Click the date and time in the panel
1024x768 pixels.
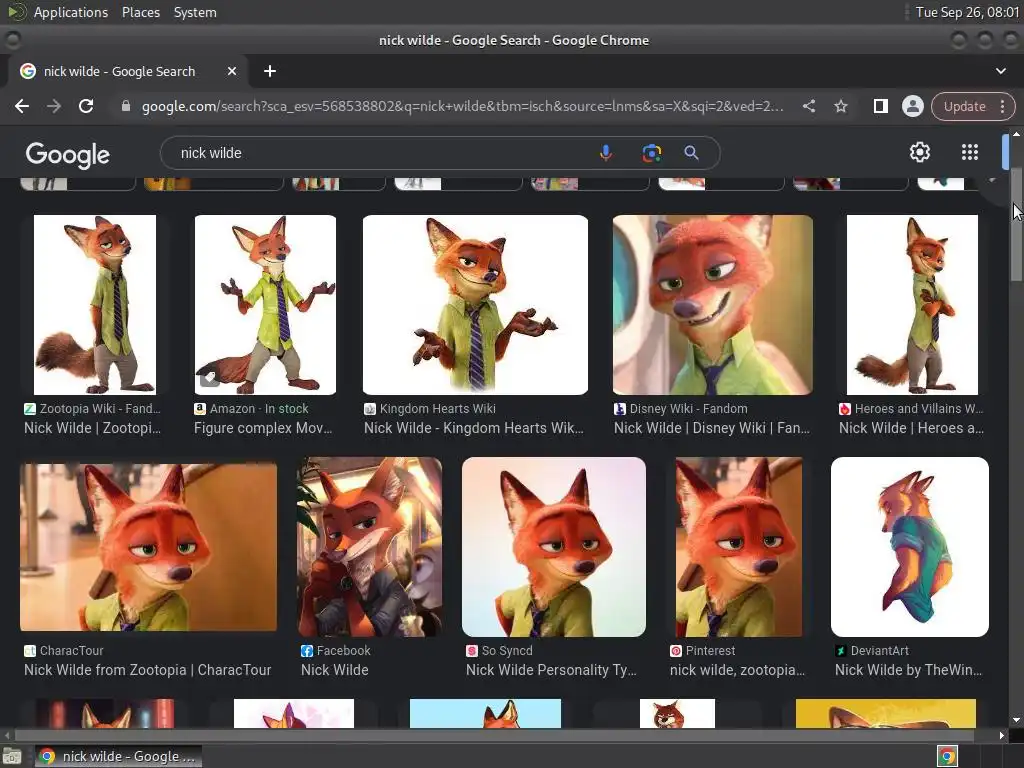point(967,12)
